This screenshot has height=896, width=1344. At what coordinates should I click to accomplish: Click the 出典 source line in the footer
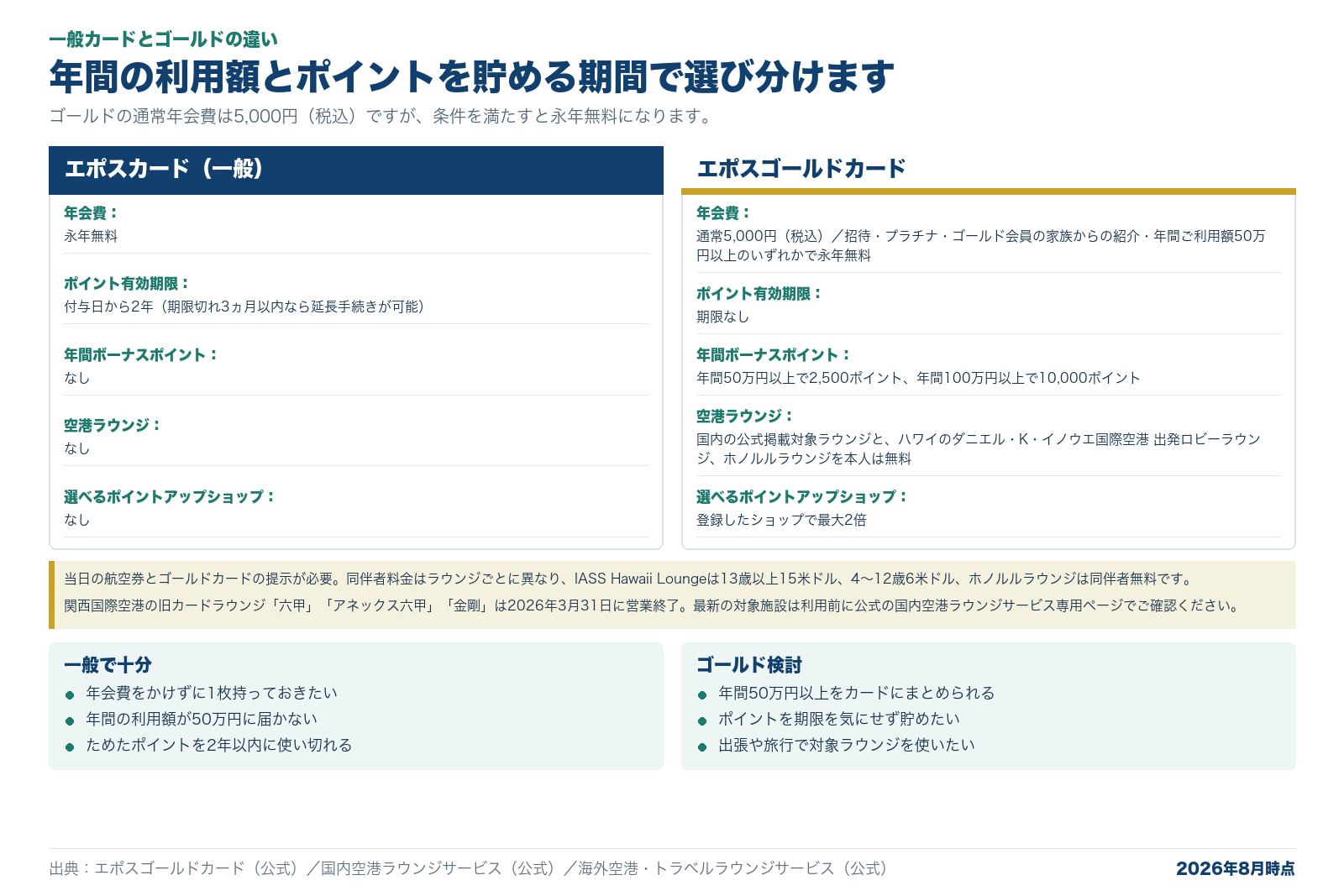point(470,868)
